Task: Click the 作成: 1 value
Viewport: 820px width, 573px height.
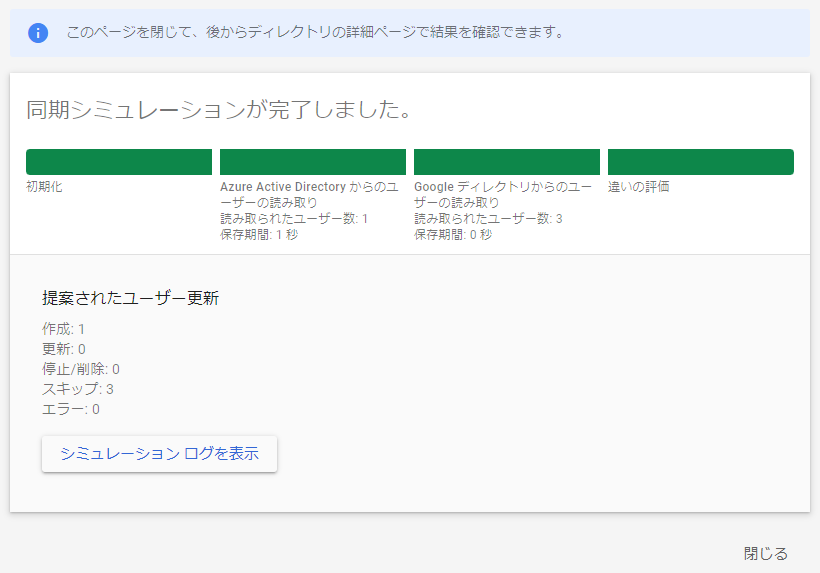Action: click(63, 329)
